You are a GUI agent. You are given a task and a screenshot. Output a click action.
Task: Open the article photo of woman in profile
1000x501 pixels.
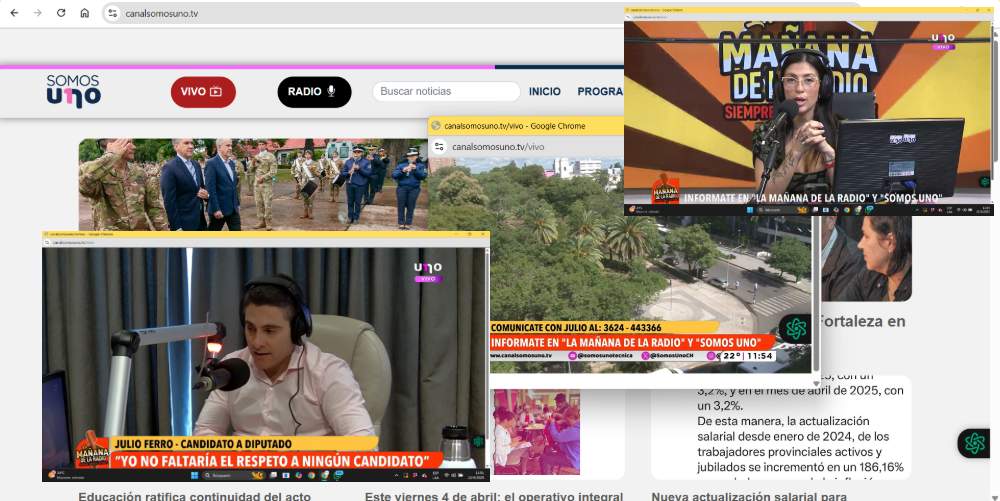tap(866, 258)
